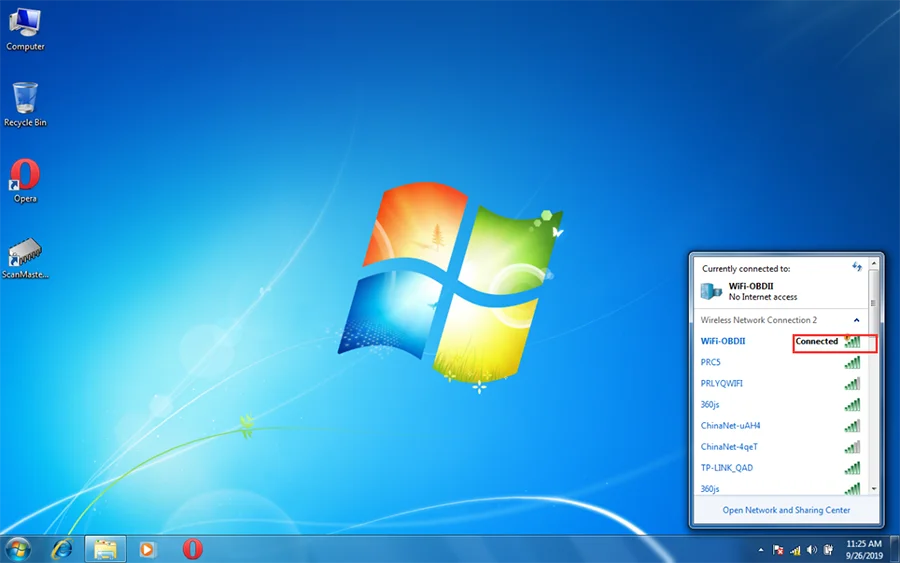Refresh the wireless network list
The width and height of the screenshot is (900, 563).
click(x=857, y=267)
